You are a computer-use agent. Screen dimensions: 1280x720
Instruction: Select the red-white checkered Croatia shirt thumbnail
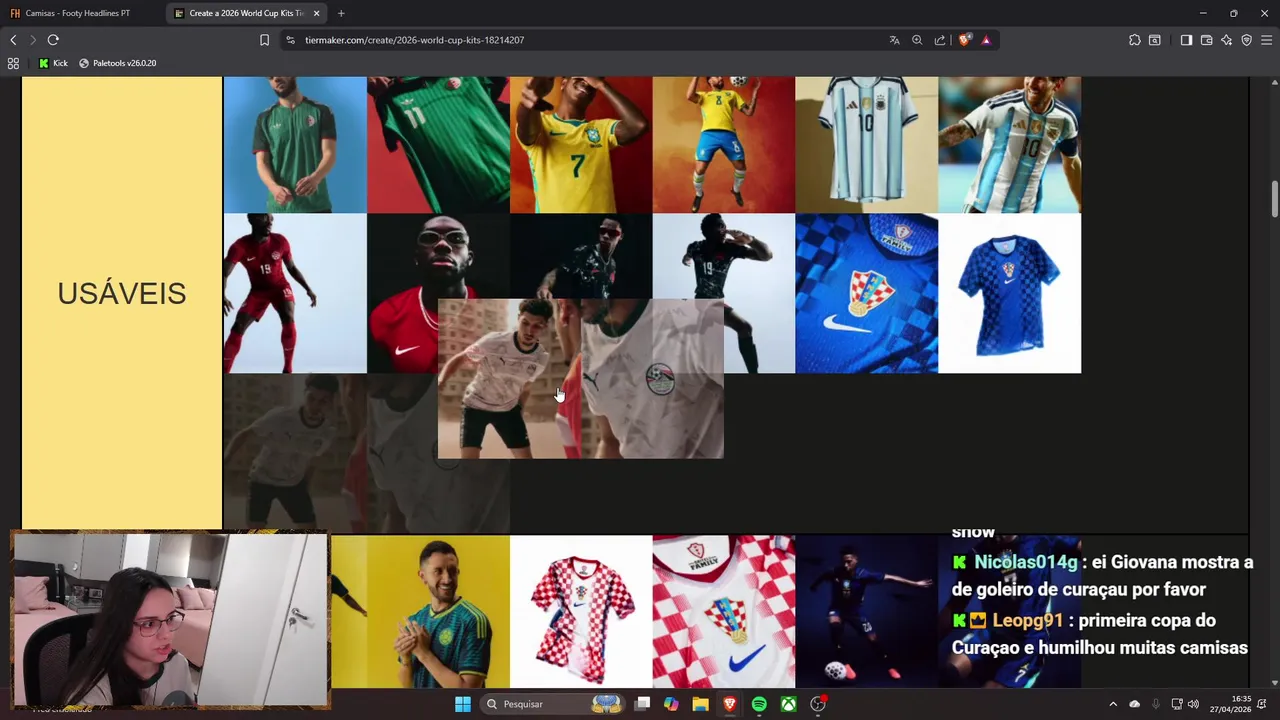581,612
